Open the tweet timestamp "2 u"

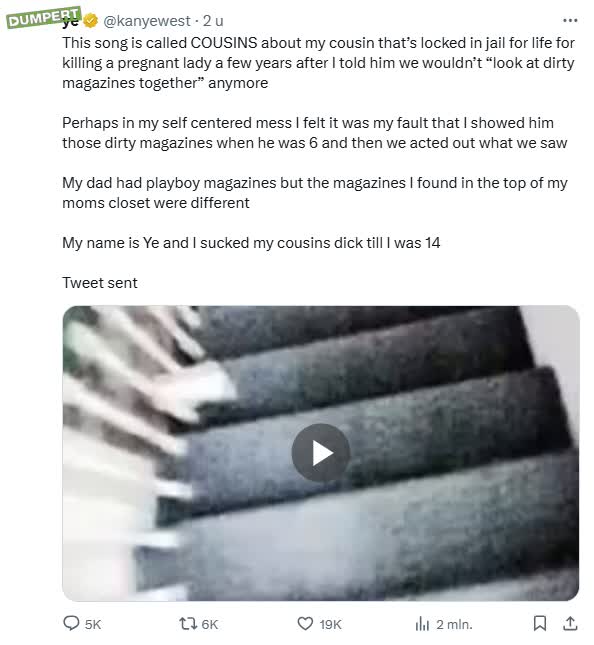(213, 21)
